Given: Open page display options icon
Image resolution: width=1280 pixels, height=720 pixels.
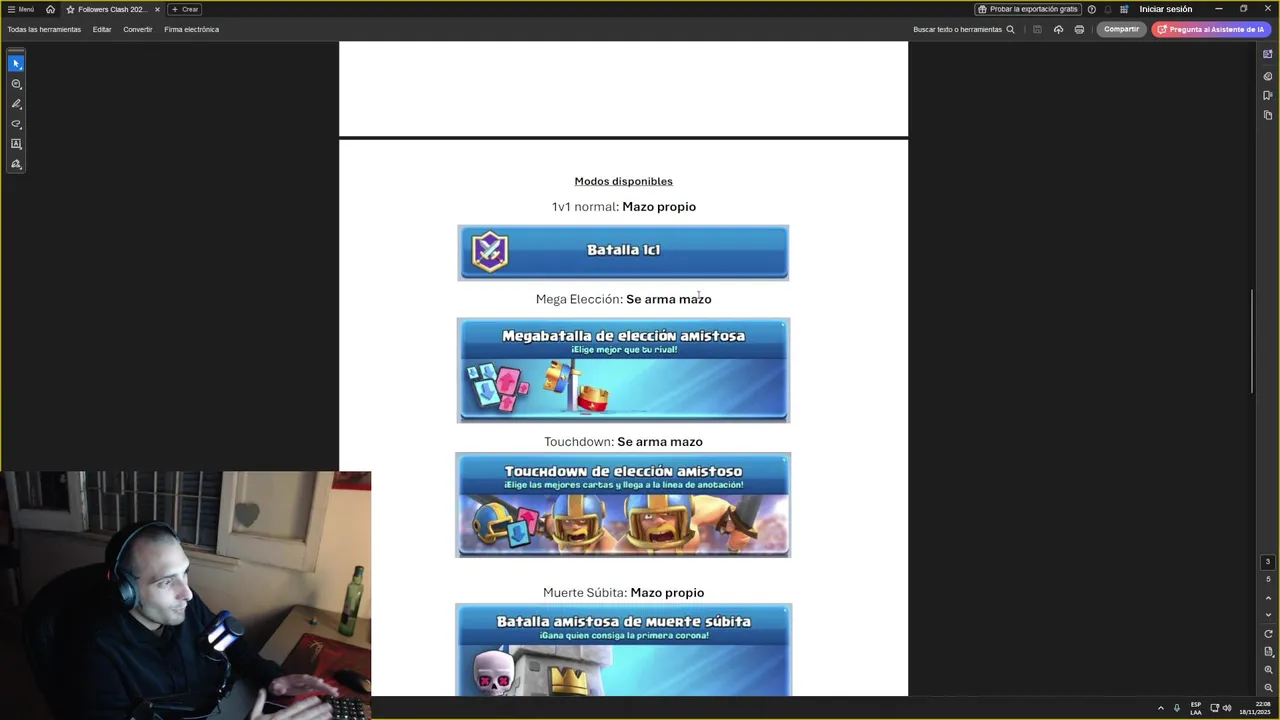Looking at the screenshot, I should point(1268,652).
